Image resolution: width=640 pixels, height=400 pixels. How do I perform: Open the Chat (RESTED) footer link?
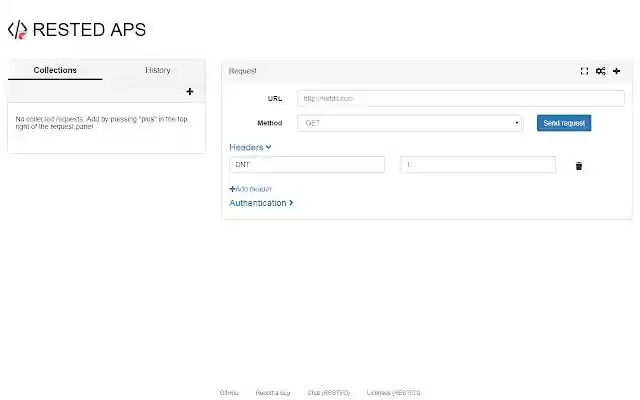click(329, 393)
